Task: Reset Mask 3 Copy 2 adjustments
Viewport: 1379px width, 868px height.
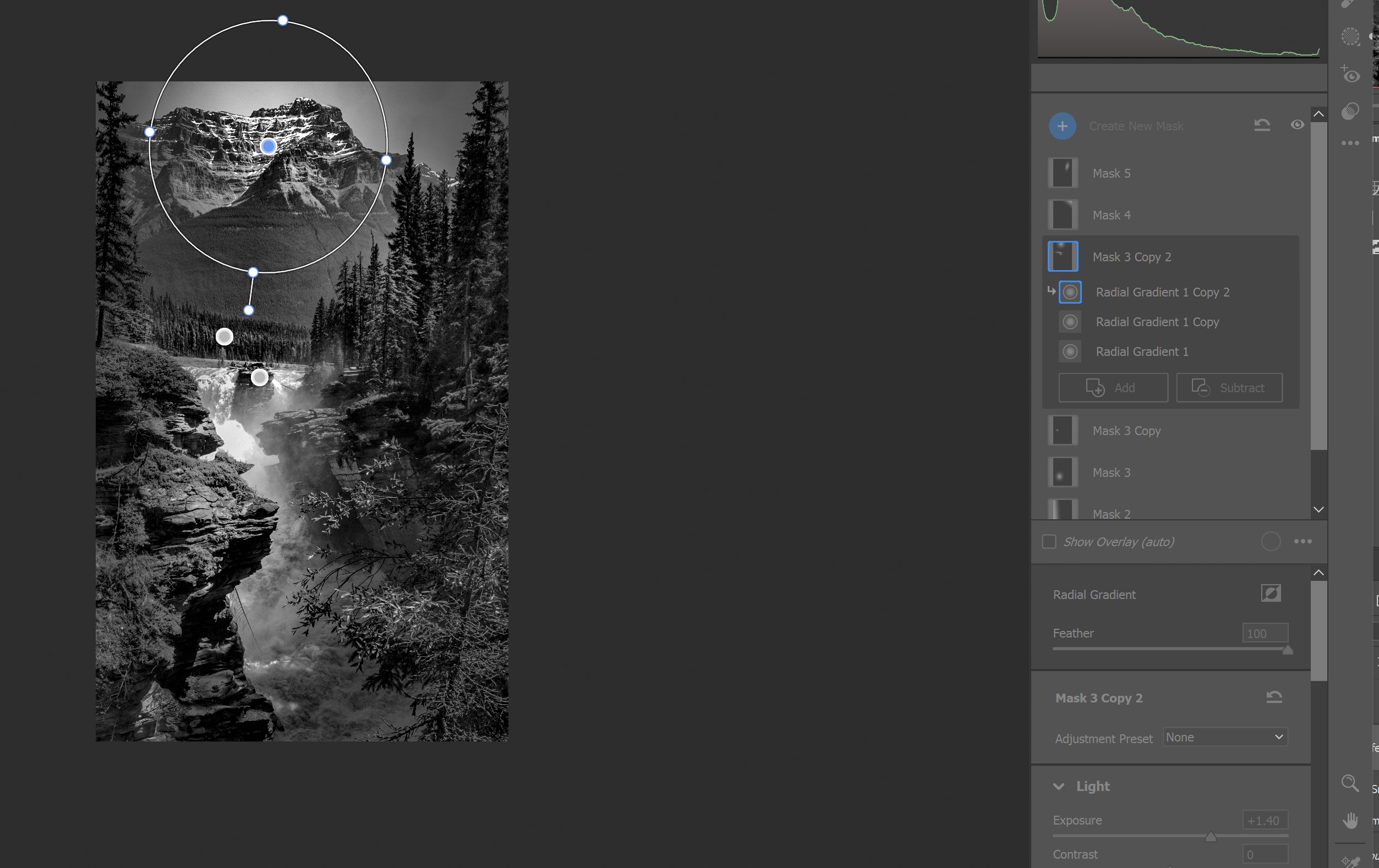Action: [x=1274, y=697]
